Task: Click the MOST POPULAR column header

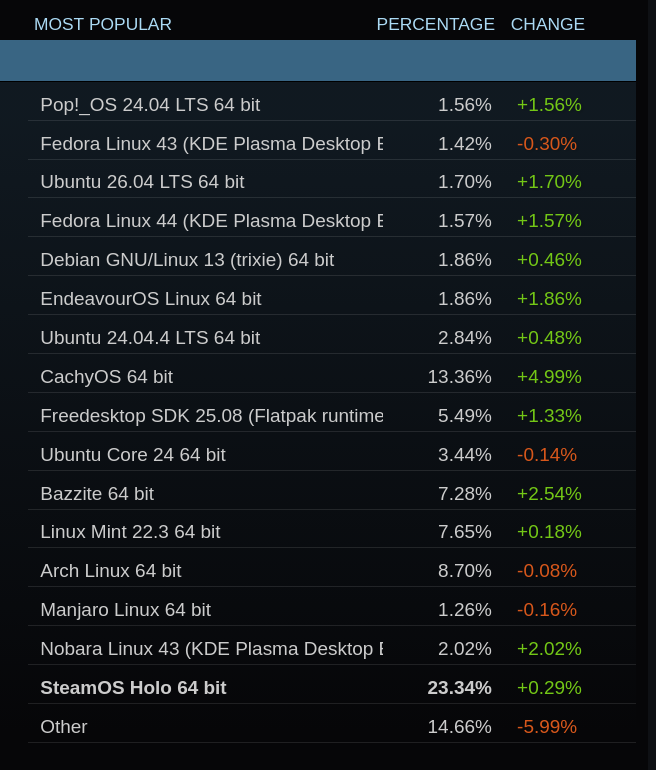Action: point(103,24)
